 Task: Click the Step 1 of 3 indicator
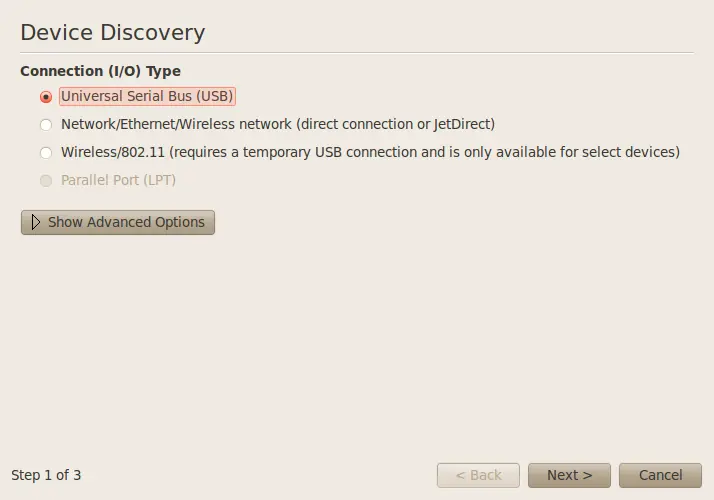click(x=46, y=475)
